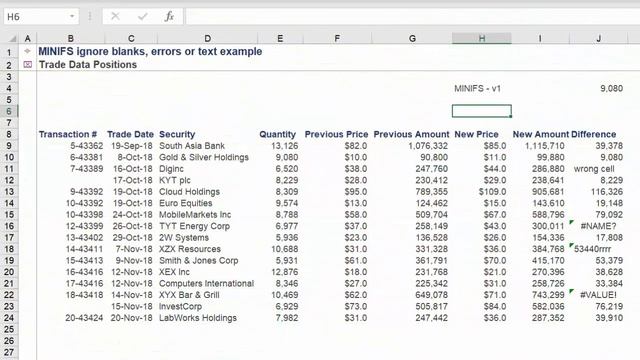The height and width of the screenshot is (360, 640).
Task: Select column header B
Action: (x=71, y=38)
